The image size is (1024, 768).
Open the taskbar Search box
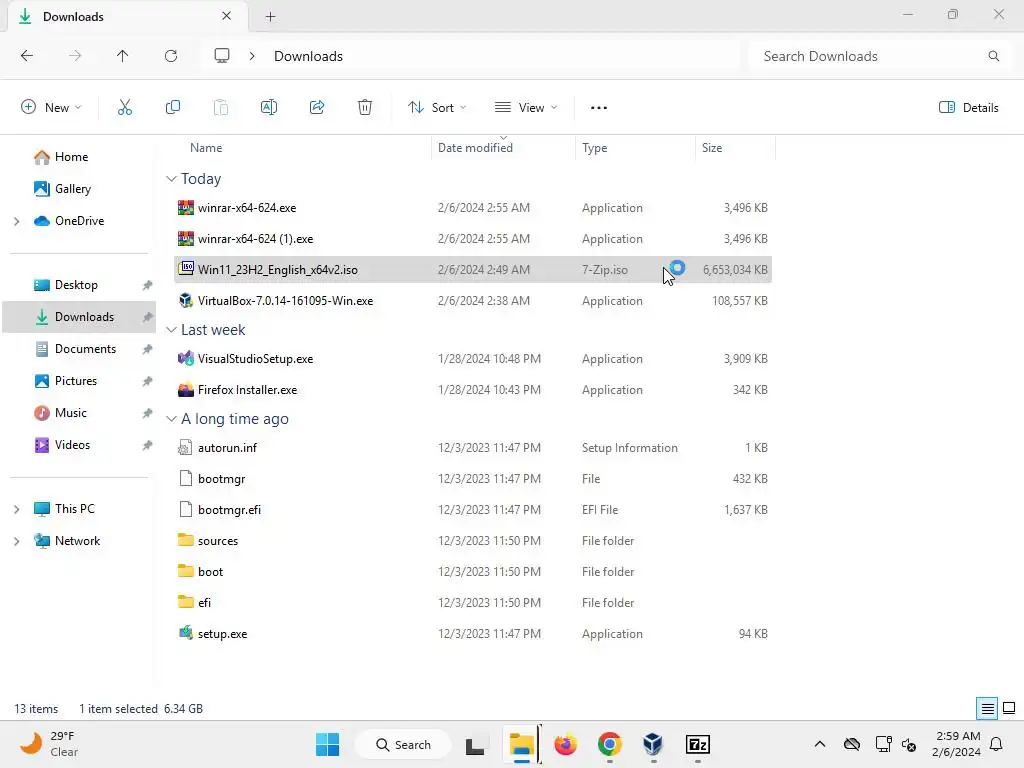pyautogui.click(x=403, y=744)
